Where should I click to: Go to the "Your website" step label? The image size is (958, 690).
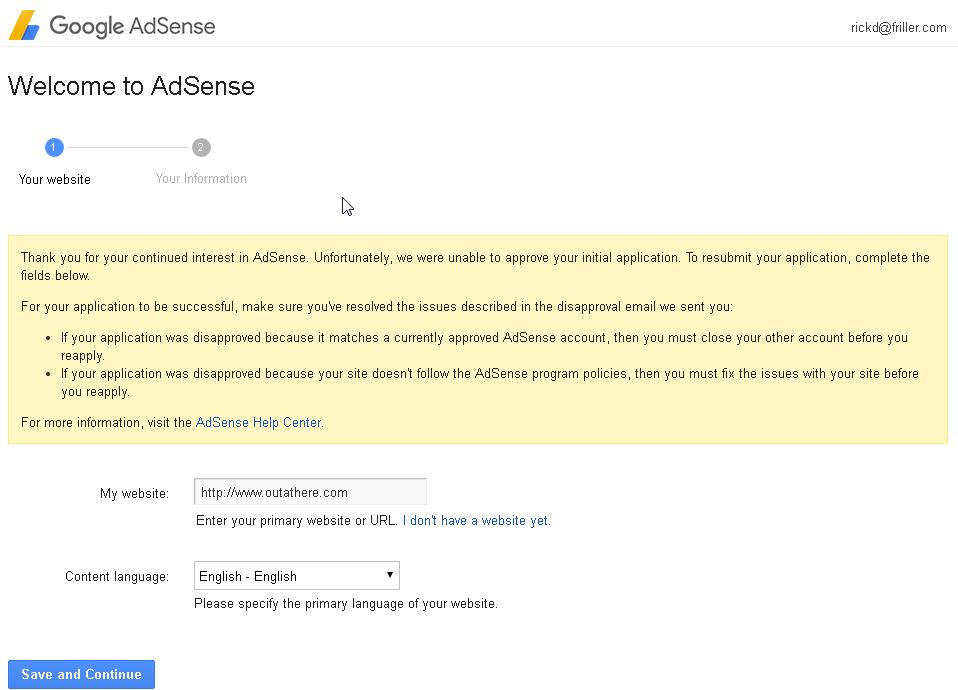click(55, 180)
